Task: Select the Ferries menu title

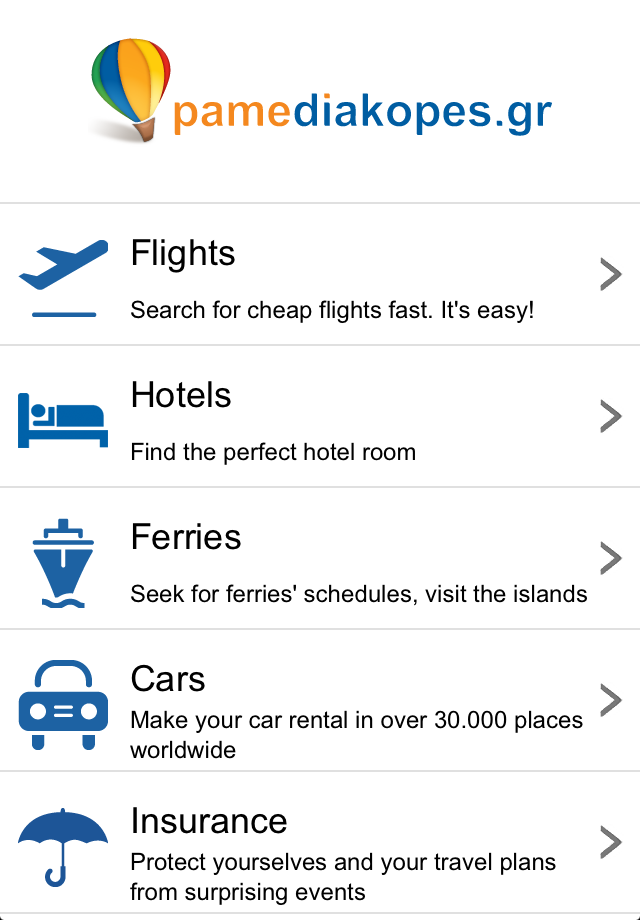Action: (x=186, y=537)
